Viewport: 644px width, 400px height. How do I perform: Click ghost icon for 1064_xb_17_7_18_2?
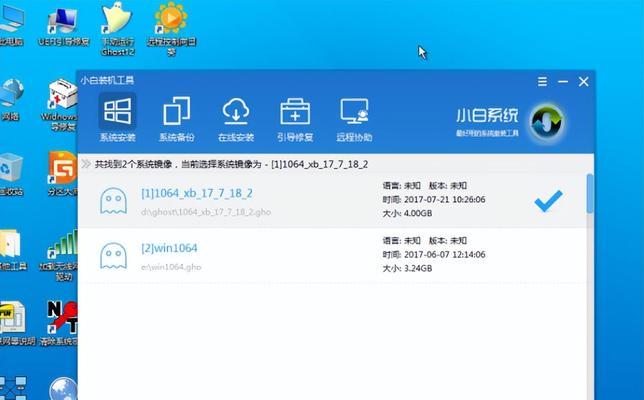[x=113, y=201]
